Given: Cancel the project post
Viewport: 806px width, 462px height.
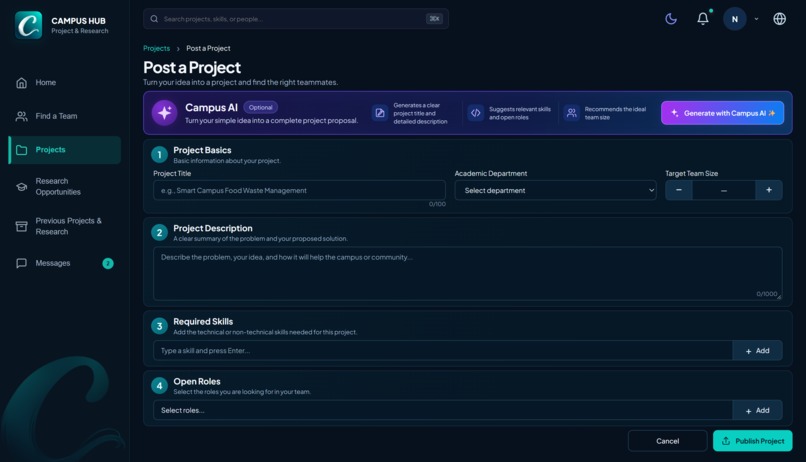Looking at the screenshot, I should click(667, 441).
